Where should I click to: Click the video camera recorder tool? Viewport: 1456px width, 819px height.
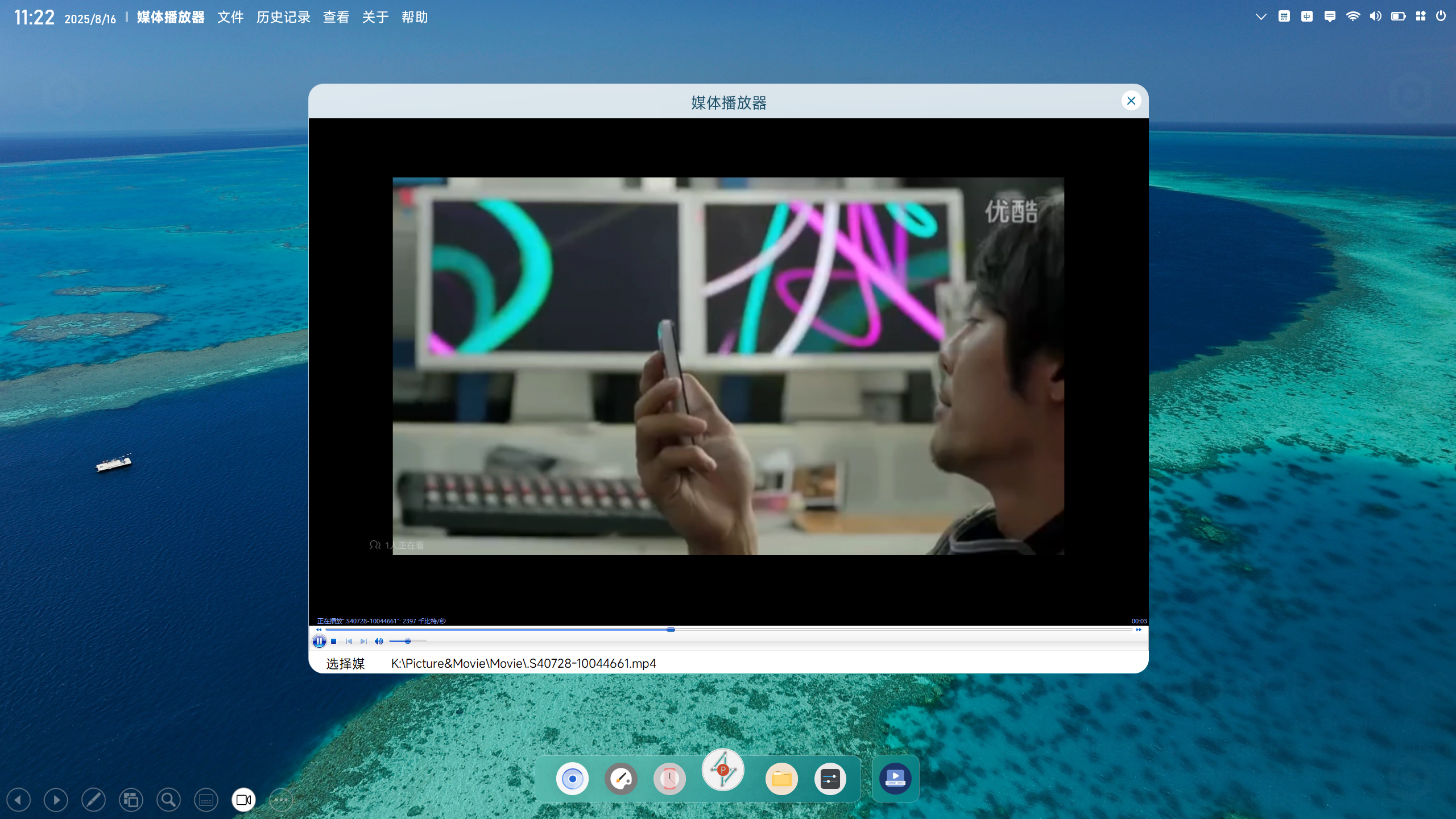[243, 800]
